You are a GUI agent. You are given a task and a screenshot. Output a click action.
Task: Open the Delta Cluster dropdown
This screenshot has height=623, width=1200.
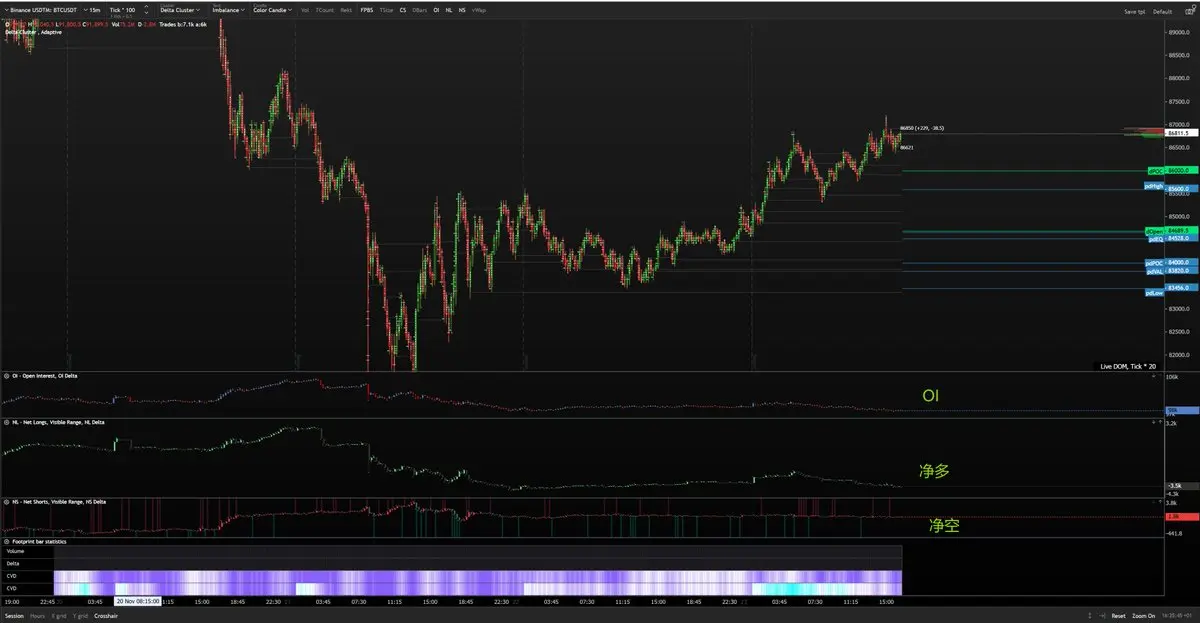coord(180,10)
